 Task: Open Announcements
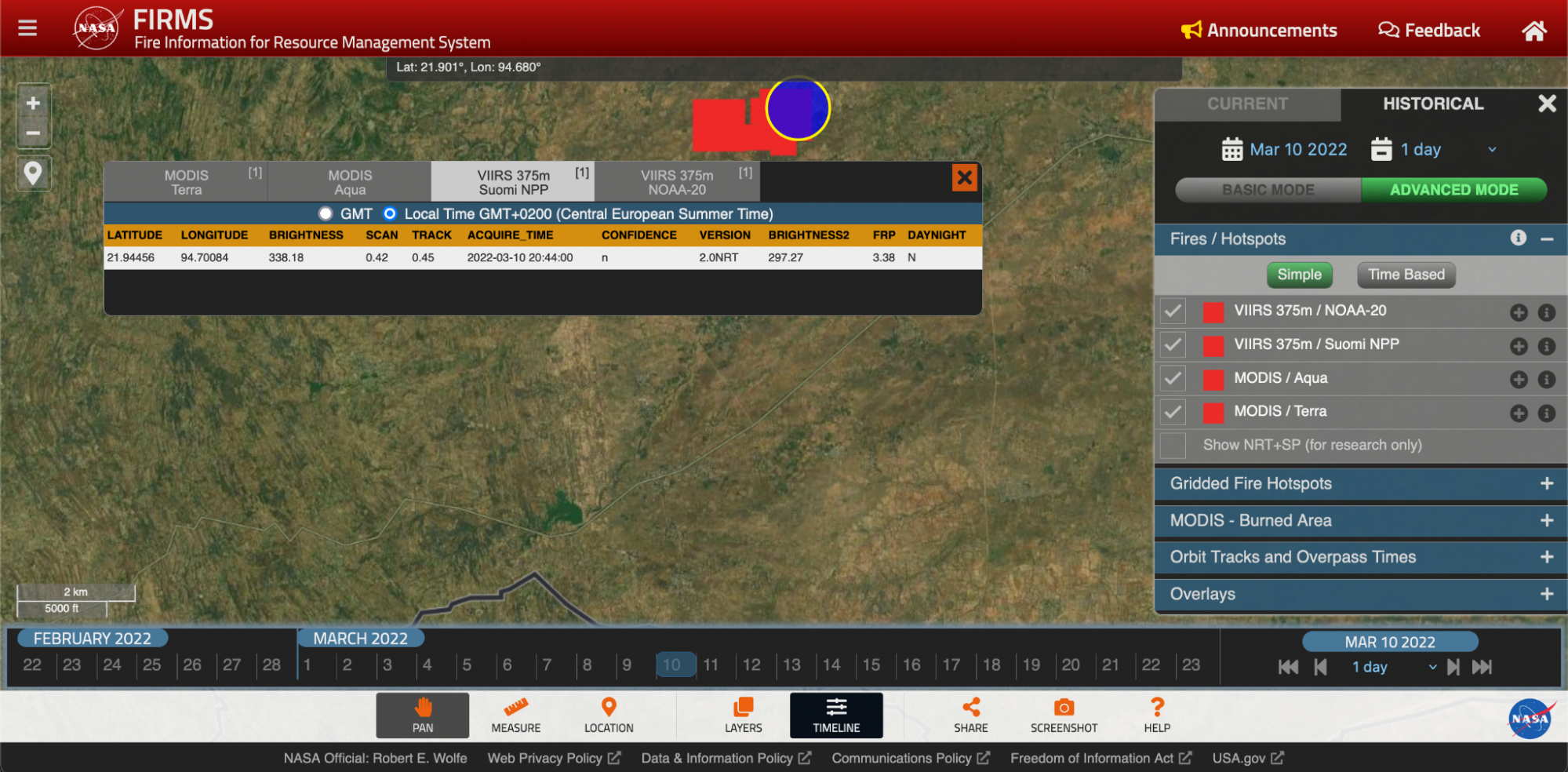tap(1259, 31)
